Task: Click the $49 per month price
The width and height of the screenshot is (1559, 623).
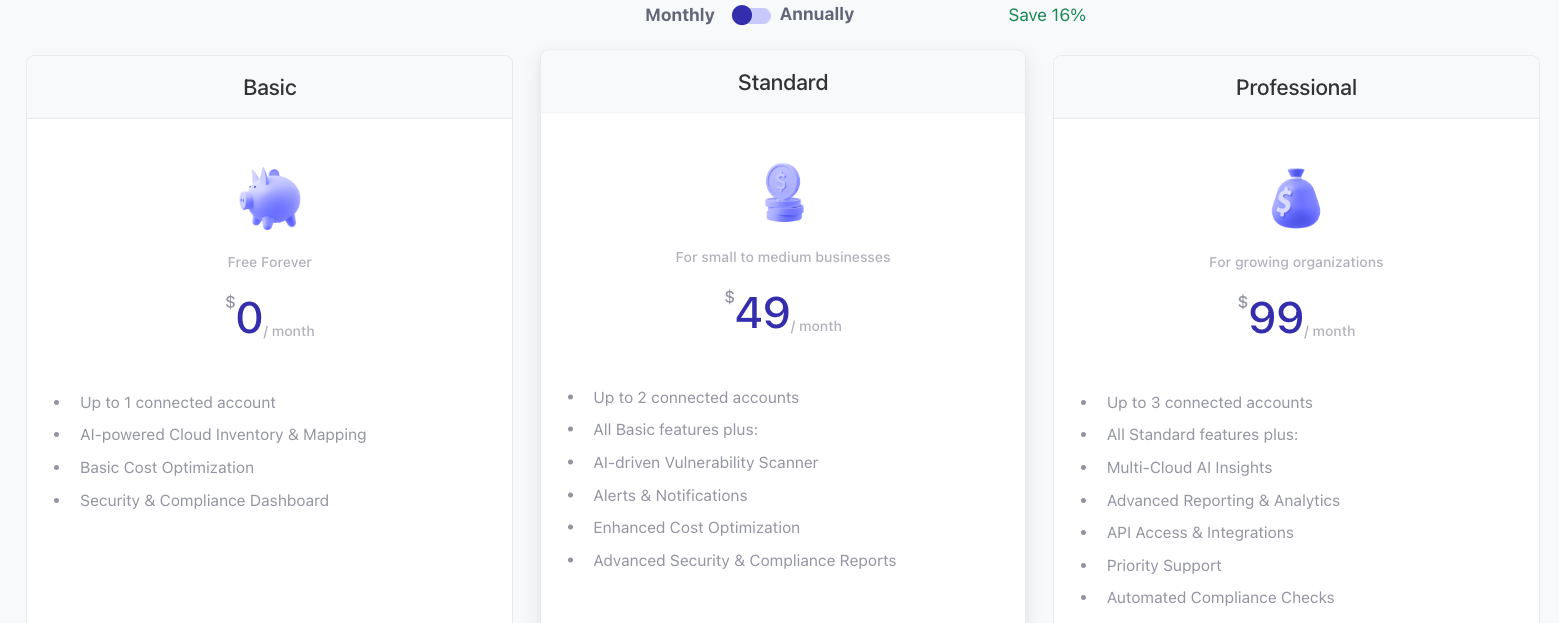Action: (763, 314)
